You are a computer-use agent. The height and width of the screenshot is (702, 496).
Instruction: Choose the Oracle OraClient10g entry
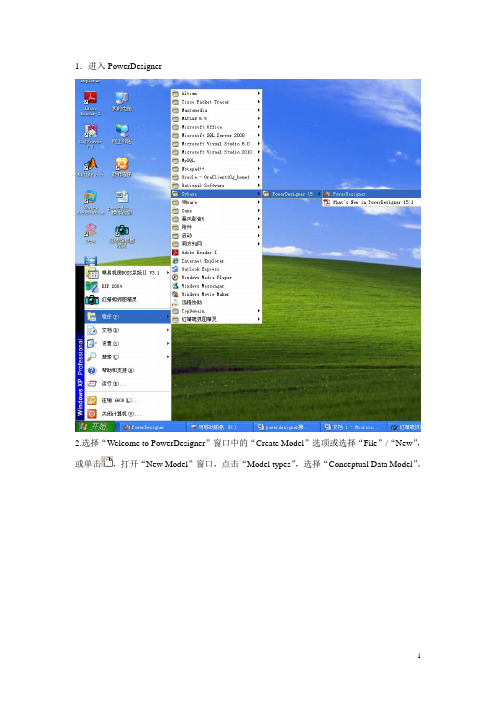[216, 177]
